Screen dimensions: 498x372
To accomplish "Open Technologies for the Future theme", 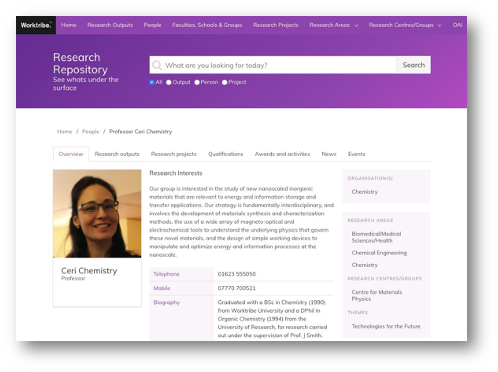I will click(x=386, y=326).
